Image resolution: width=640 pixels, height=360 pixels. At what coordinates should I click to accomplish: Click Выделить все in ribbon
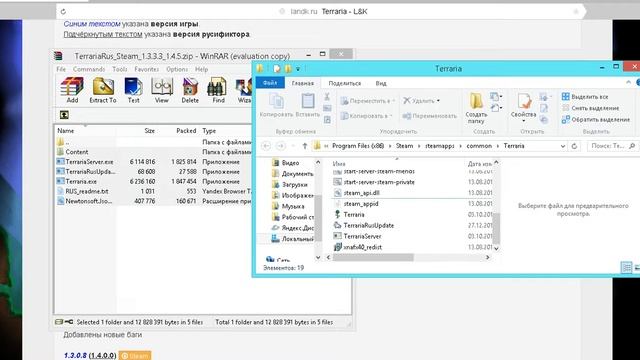(x=585, y=97)
